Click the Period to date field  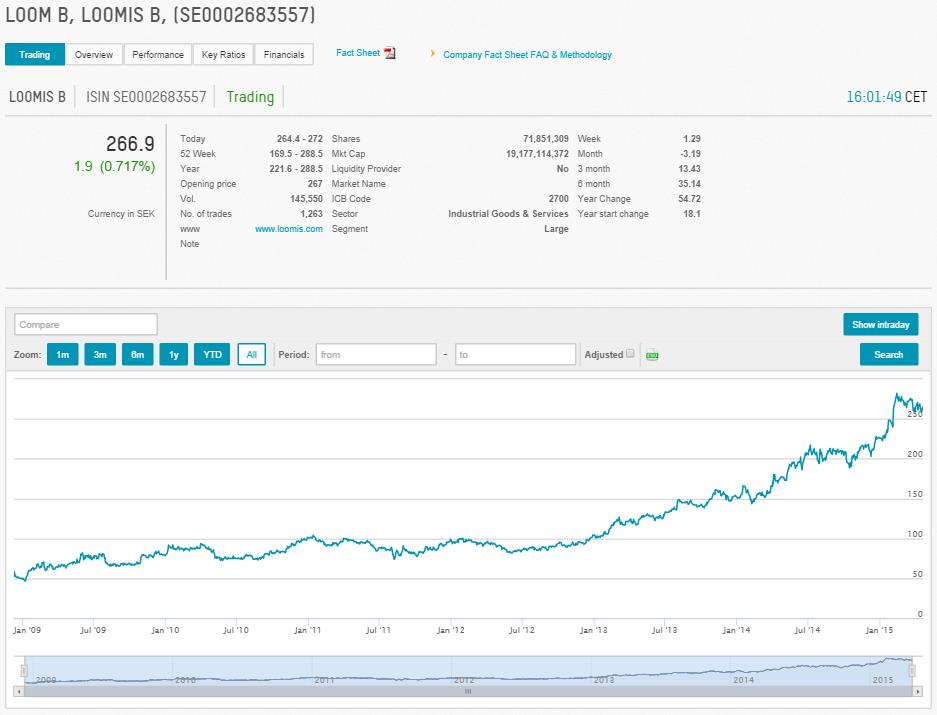pyautogui.click(x=515, y=355)
